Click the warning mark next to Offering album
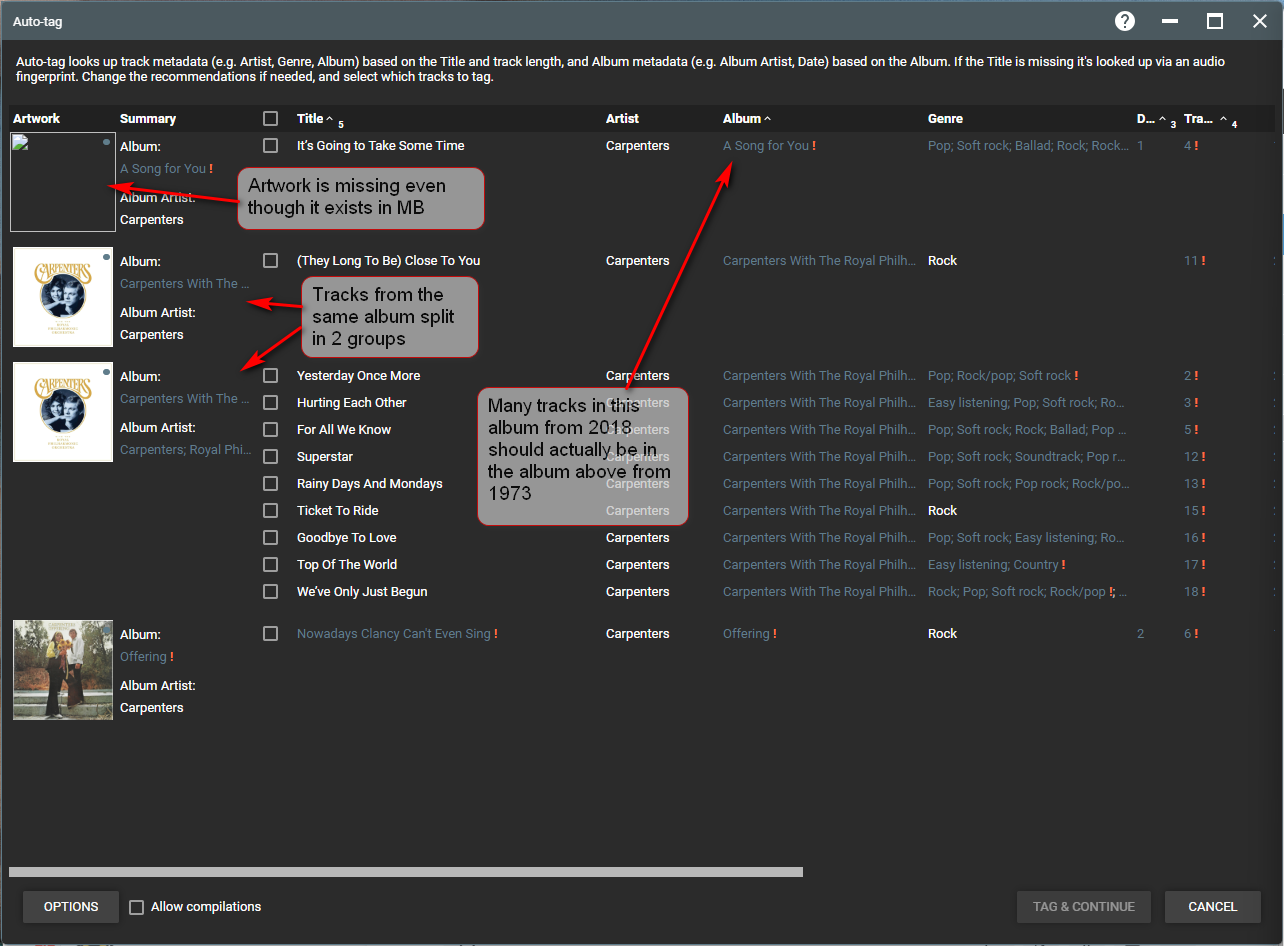 (x=774, y=634)
